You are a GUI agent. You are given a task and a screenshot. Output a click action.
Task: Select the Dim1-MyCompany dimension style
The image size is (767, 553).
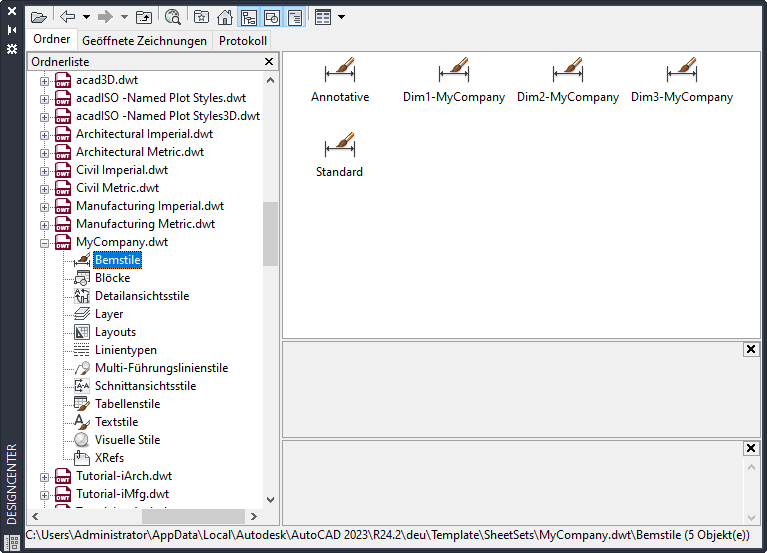pos(454,81)
